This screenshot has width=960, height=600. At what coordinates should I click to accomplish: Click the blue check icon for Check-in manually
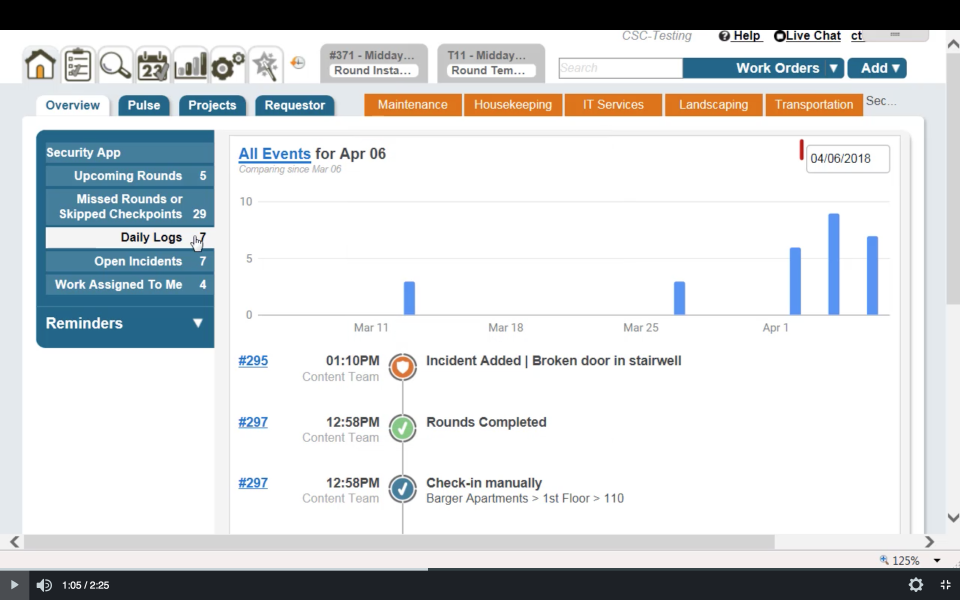point(402,489)
